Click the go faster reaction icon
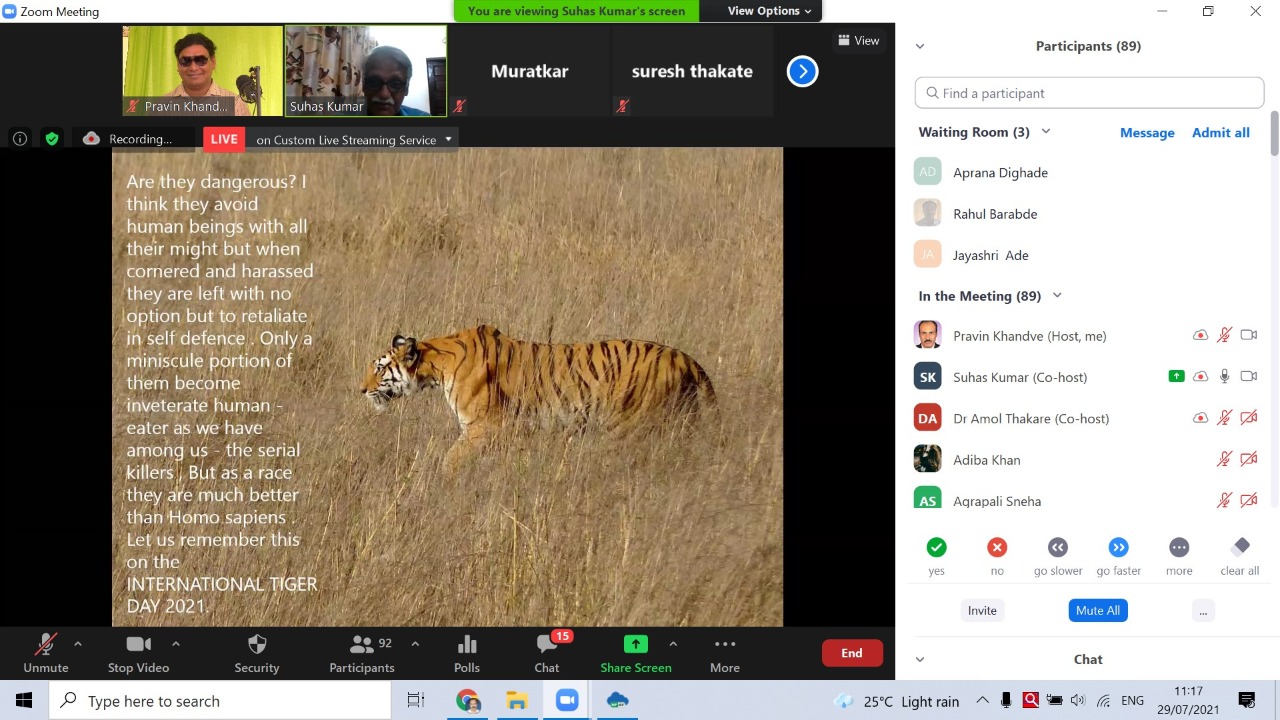The height and width of the screenshot is (720, 1280). click(1118, 547)
